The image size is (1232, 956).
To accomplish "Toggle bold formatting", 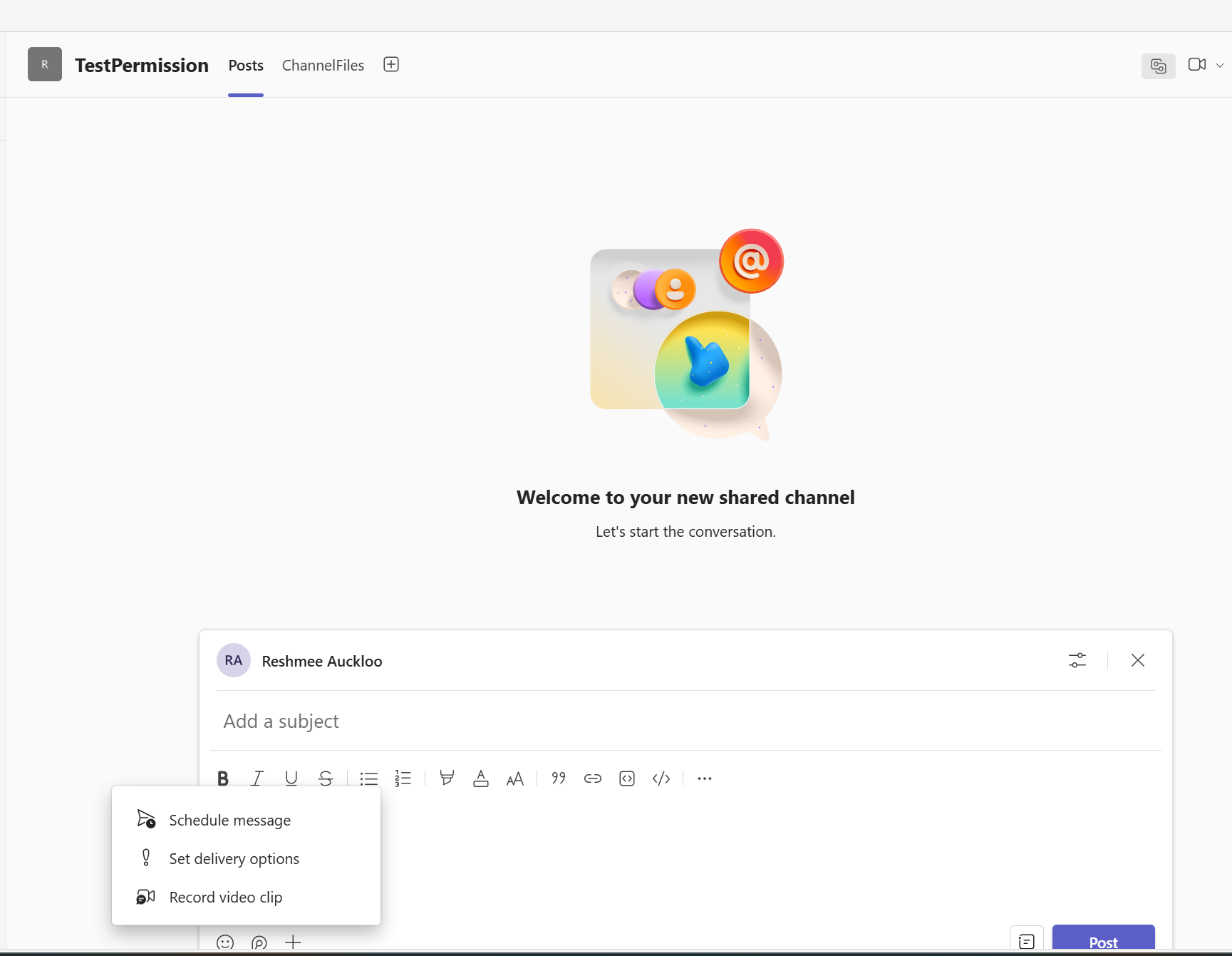I will [x=223, y=778].
